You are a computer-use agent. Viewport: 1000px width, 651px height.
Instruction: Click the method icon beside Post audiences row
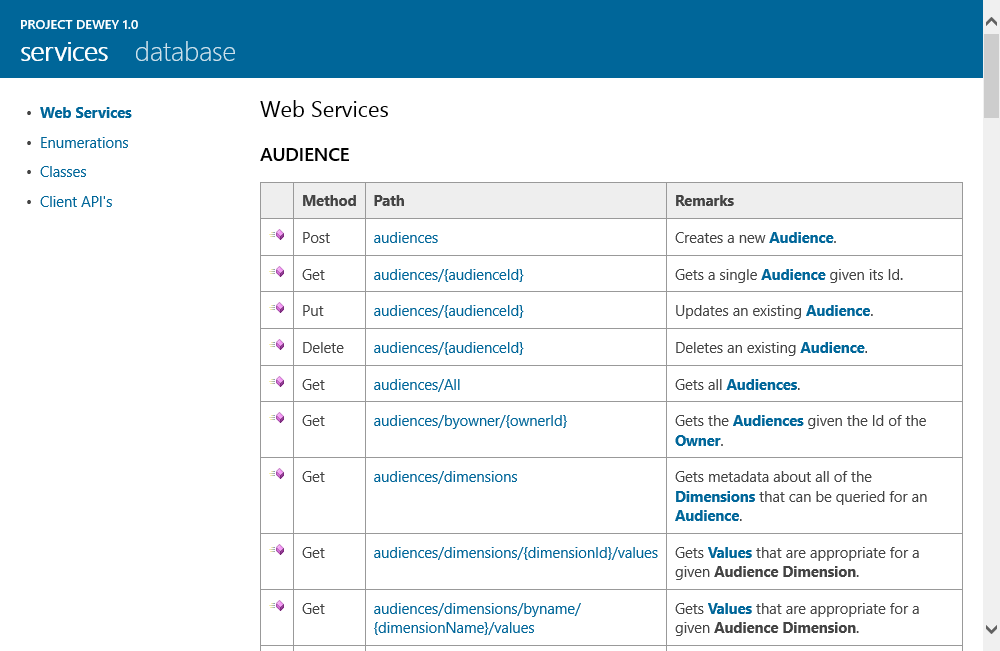click(277, 236)
